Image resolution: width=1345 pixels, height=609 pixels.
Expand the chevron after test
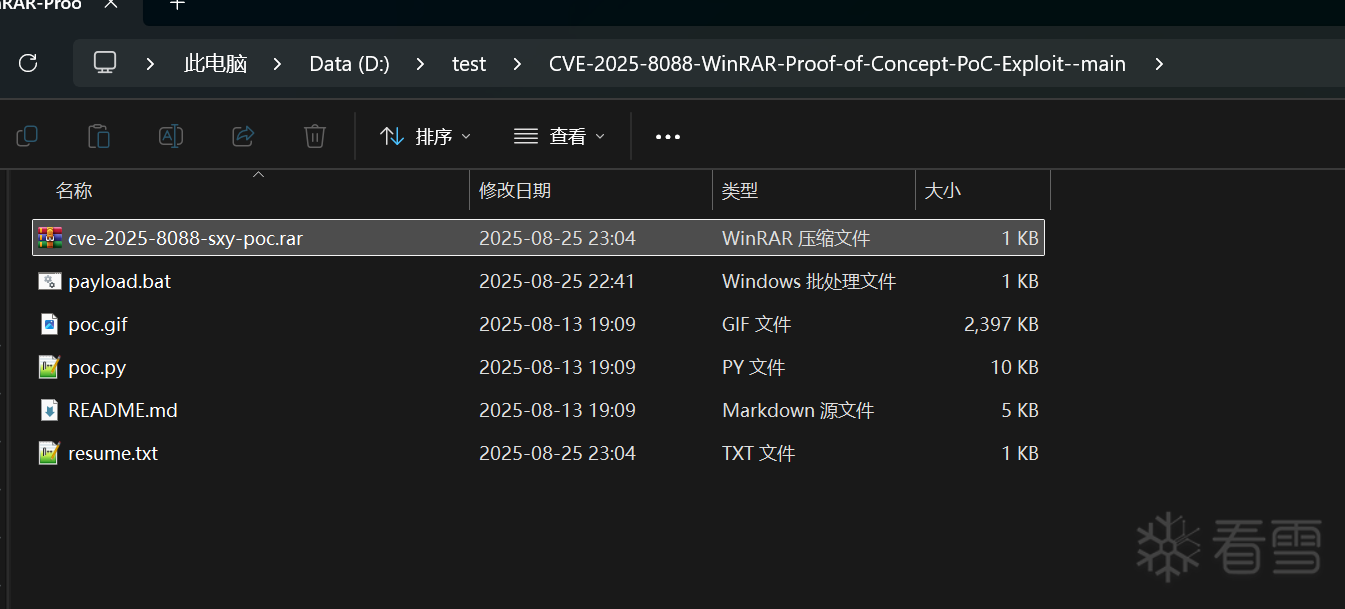(x=517, y=64)
